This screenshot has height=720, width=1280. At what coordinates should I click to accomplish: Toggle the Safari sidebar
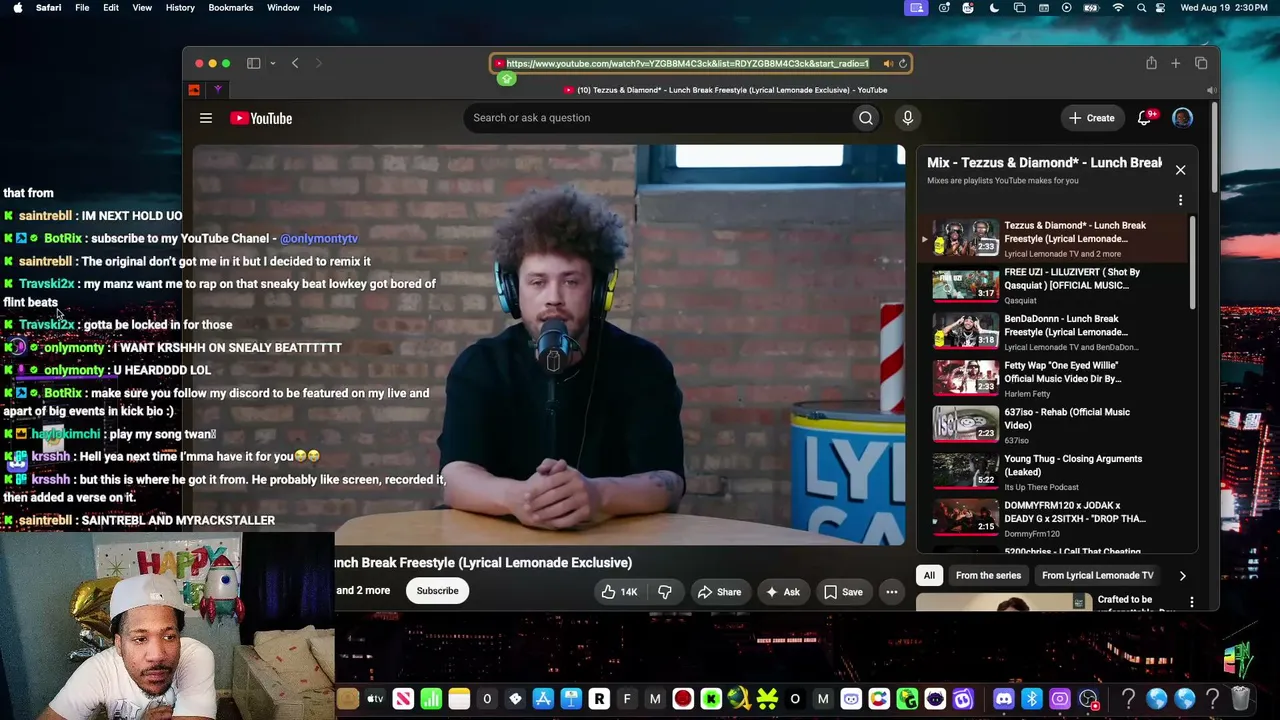click(x=254, y=63)
